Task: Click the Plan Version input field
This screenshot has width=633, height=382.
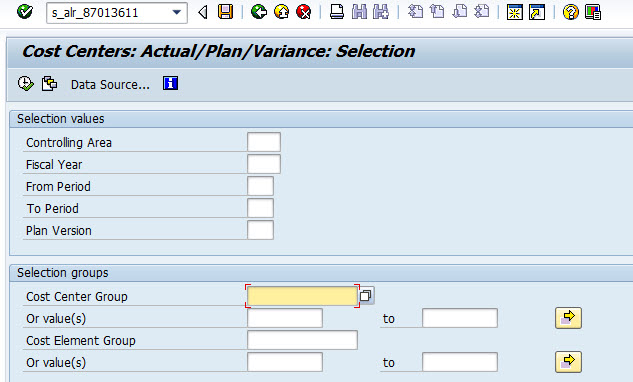Action: coord(260,230)
